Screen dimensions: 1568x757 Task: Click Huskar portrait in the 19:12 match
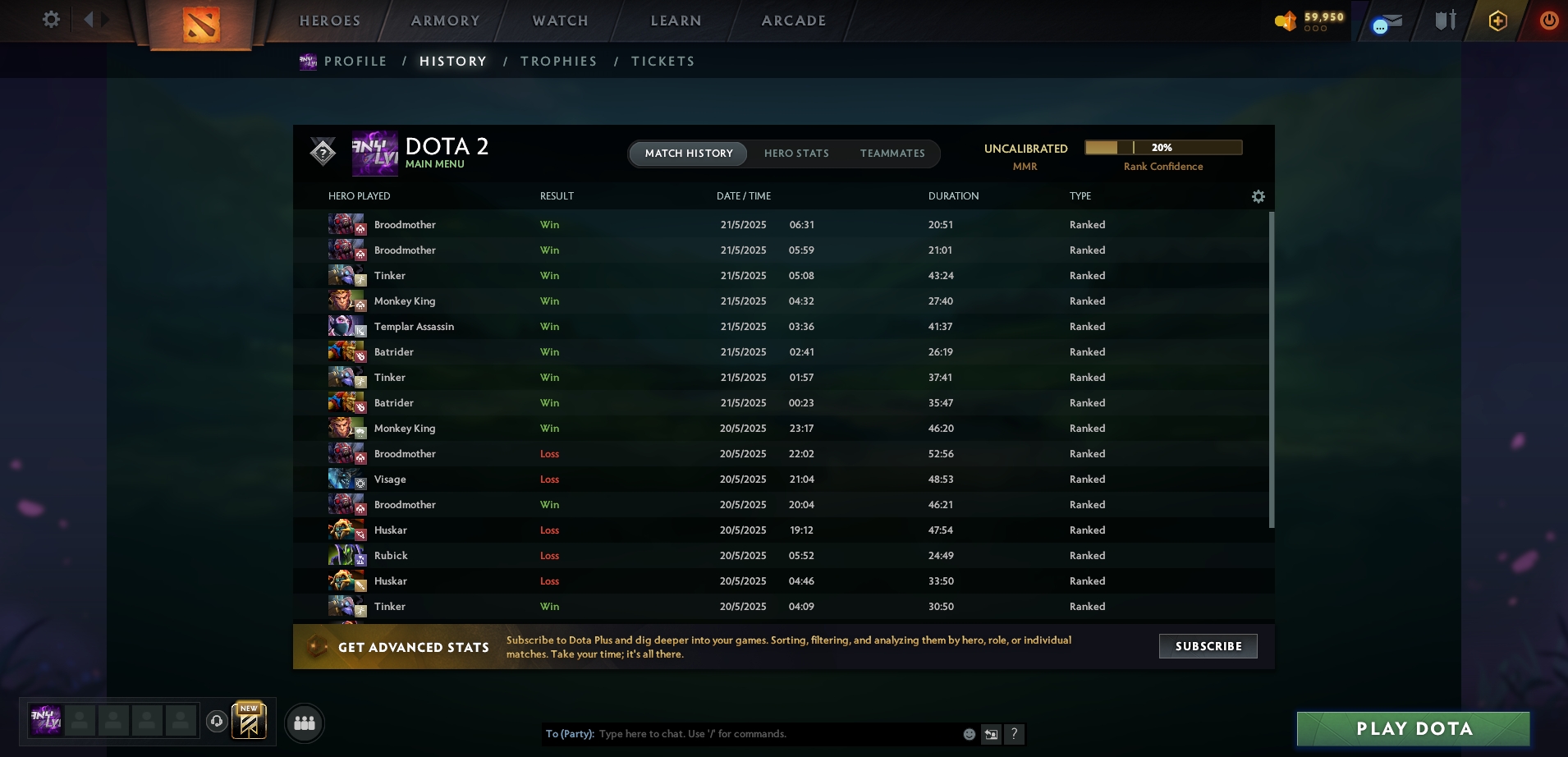click(x=346, y=530)
